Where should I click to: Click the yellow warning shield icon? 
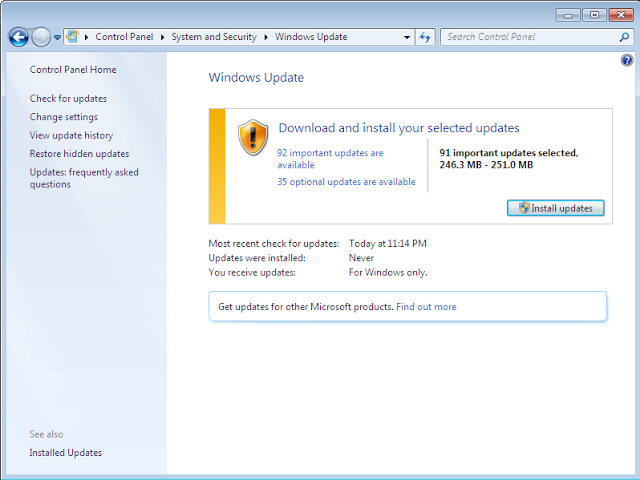(x=253, y=138)
